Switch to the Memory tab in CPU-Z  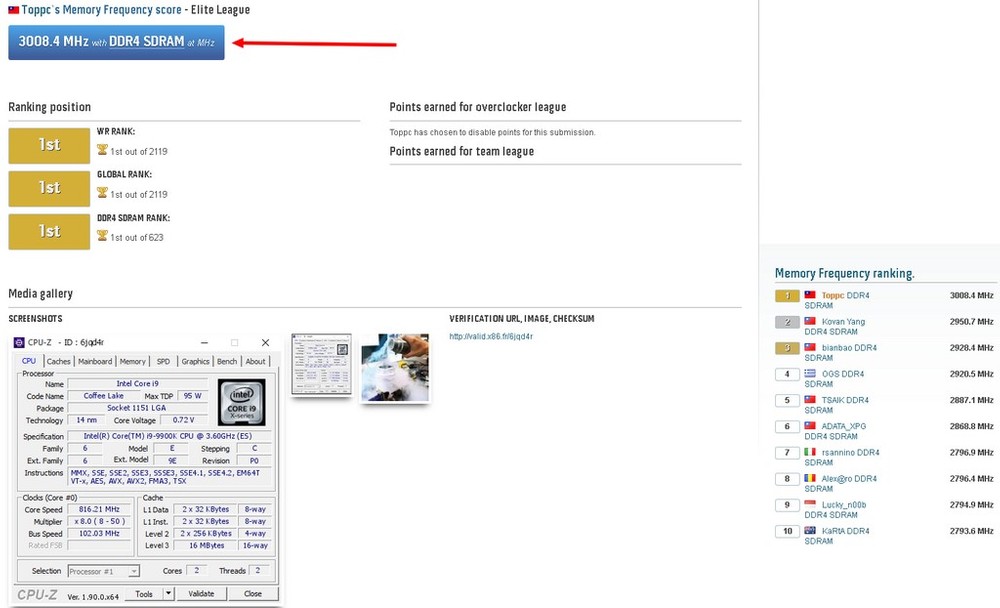pos(132,361)
